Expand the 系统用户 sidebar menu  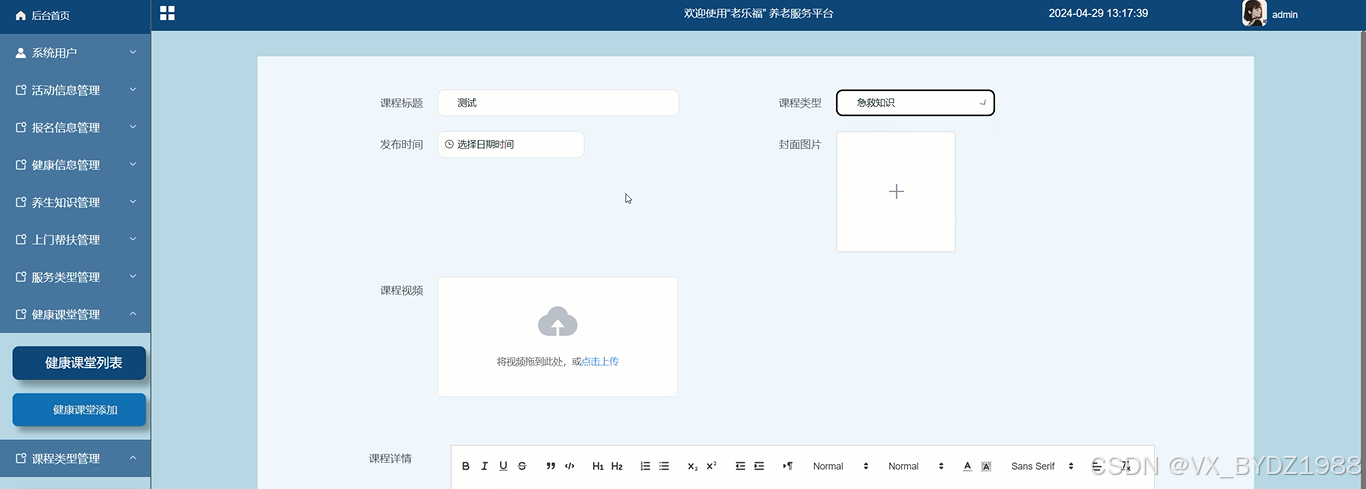(x=75, y=52)
